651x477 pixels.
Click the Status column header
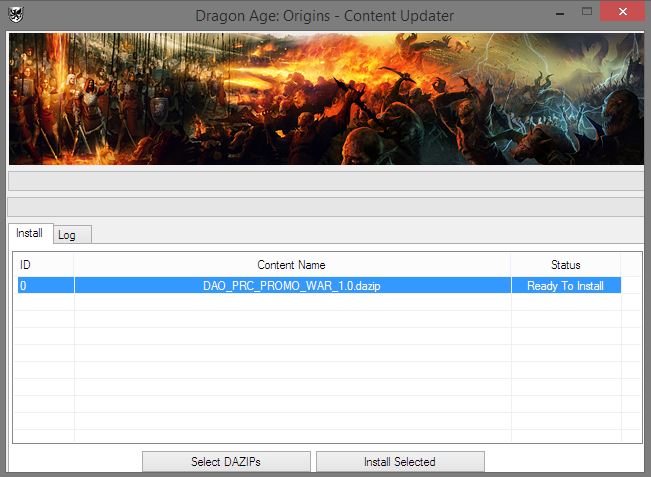pyautogui.click(x=566, y=265)
